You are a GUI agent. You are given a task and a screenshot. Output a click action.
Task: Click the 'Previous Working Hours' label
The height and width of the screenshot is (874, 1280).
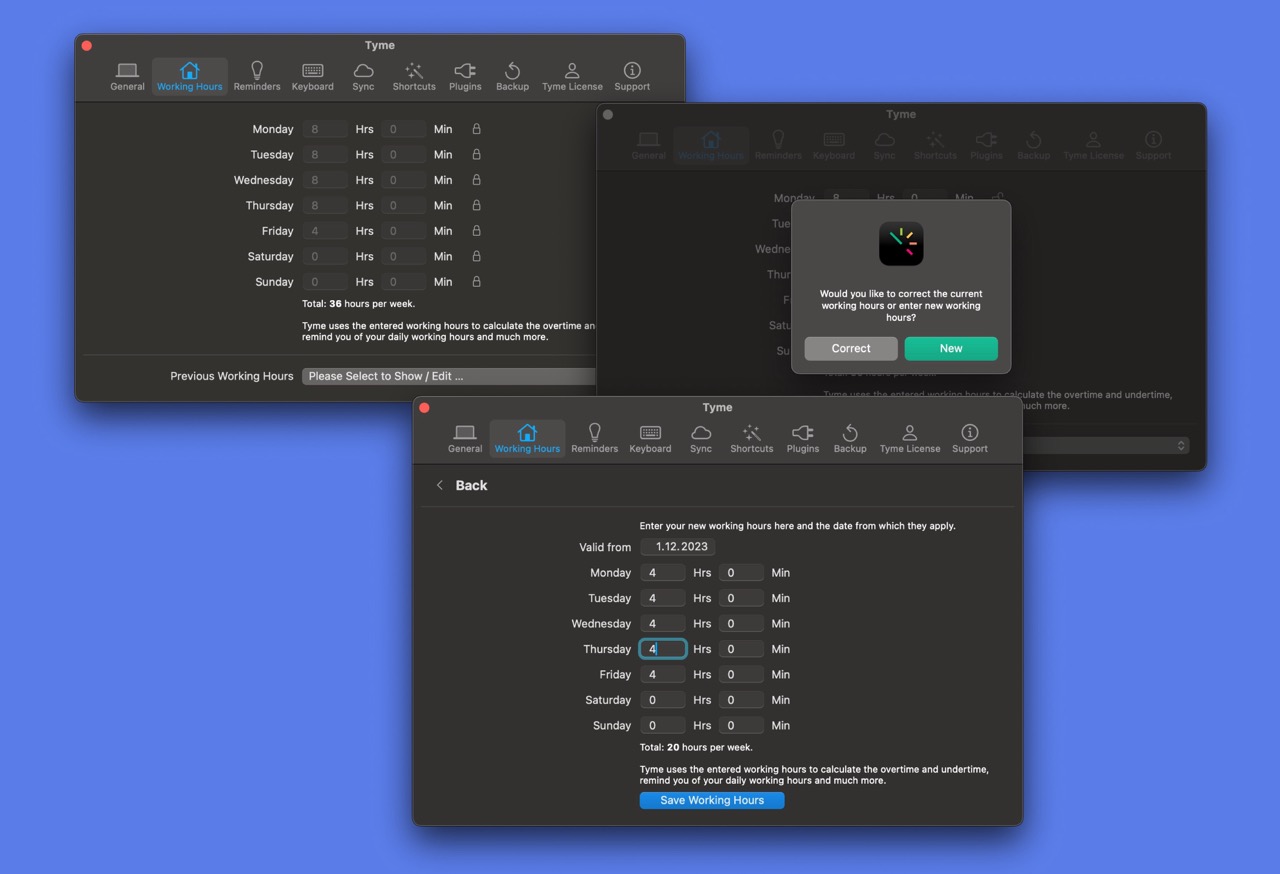232,376
